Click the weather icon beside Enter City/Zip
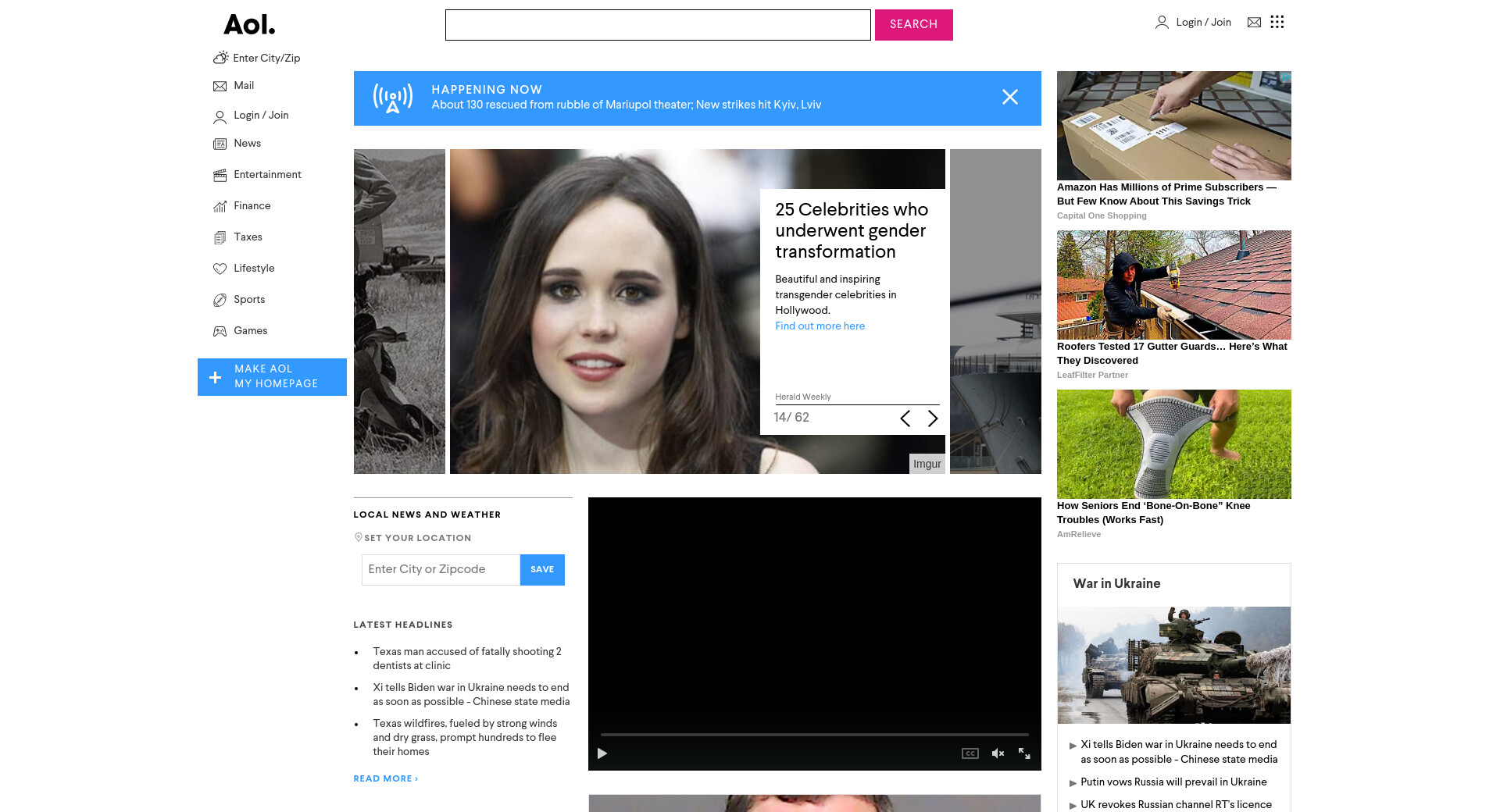Screen dimensions: 1500x812 point(220,58)
